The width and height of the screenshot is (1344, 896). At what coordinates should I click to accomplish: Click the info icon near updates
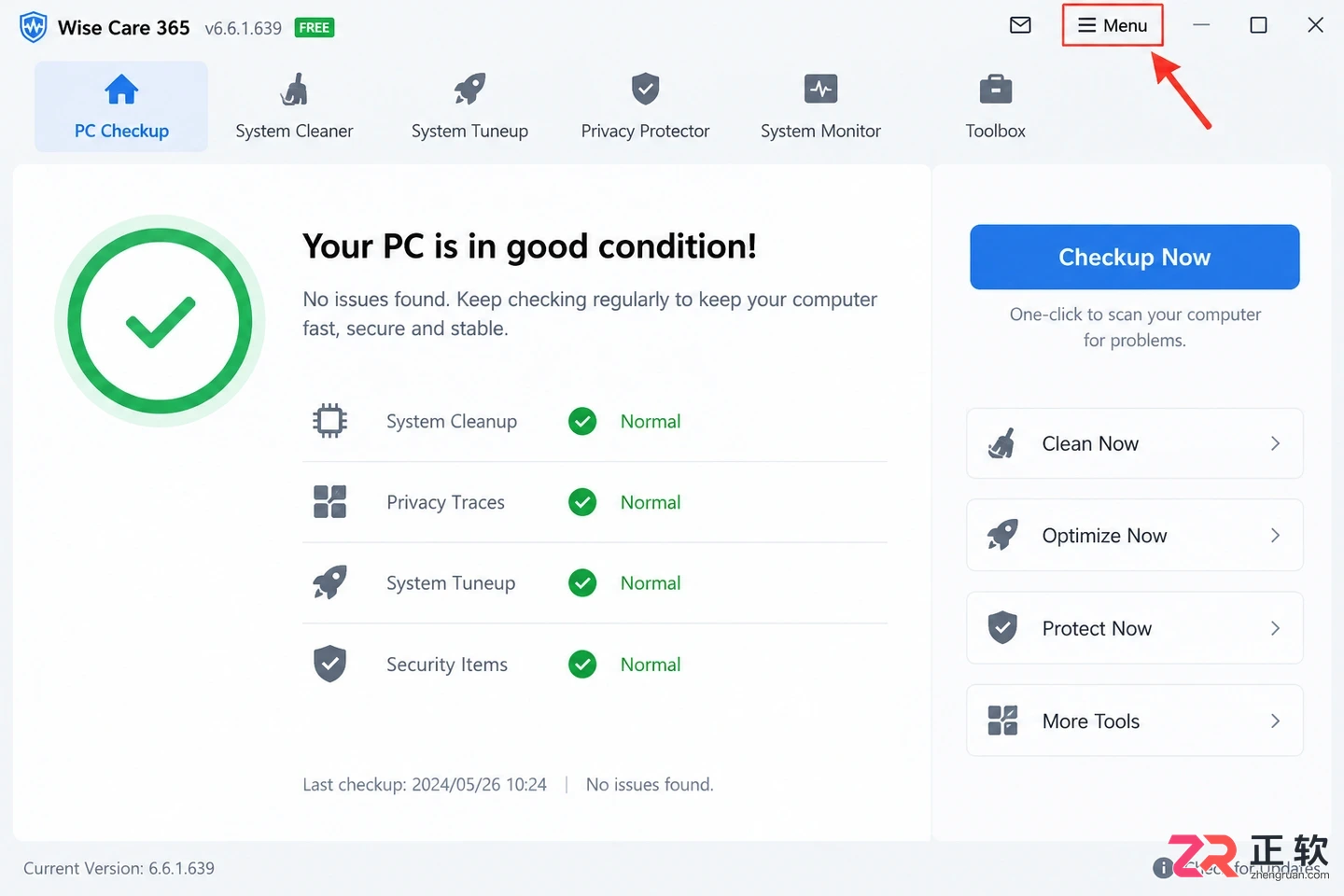coord(1163,868)
